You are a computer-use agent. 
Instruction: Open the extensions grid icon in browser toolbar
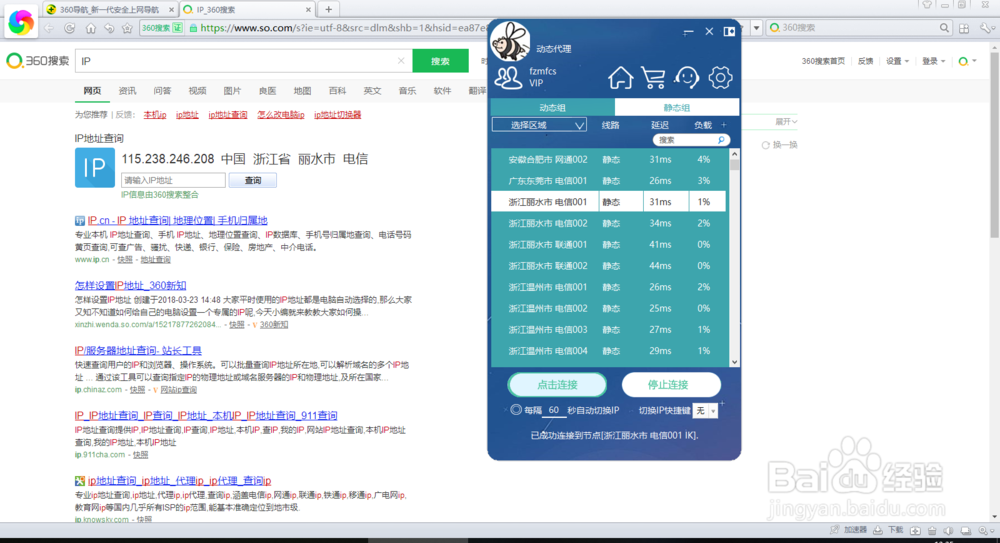click(x=964, y=28)
